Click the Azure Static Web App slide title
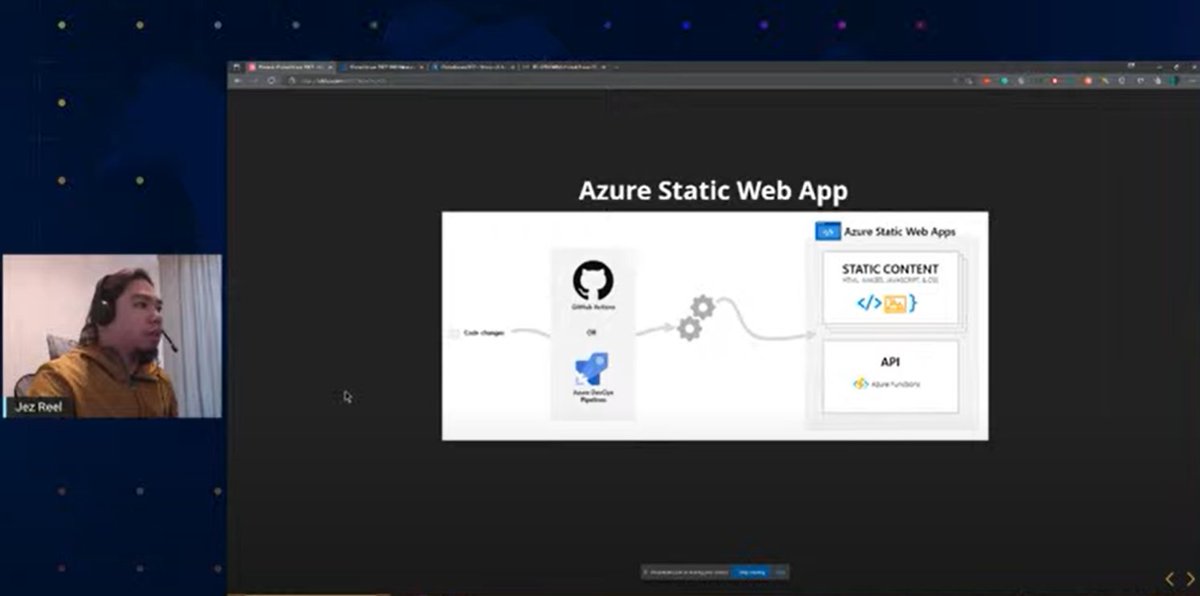Viewport: 1200px width, 596px height. (x=713, y=190)
